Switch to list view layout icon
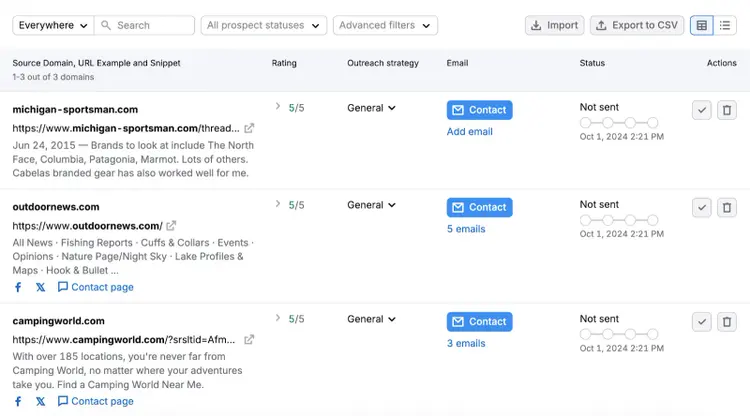 (x=725, y=25)
